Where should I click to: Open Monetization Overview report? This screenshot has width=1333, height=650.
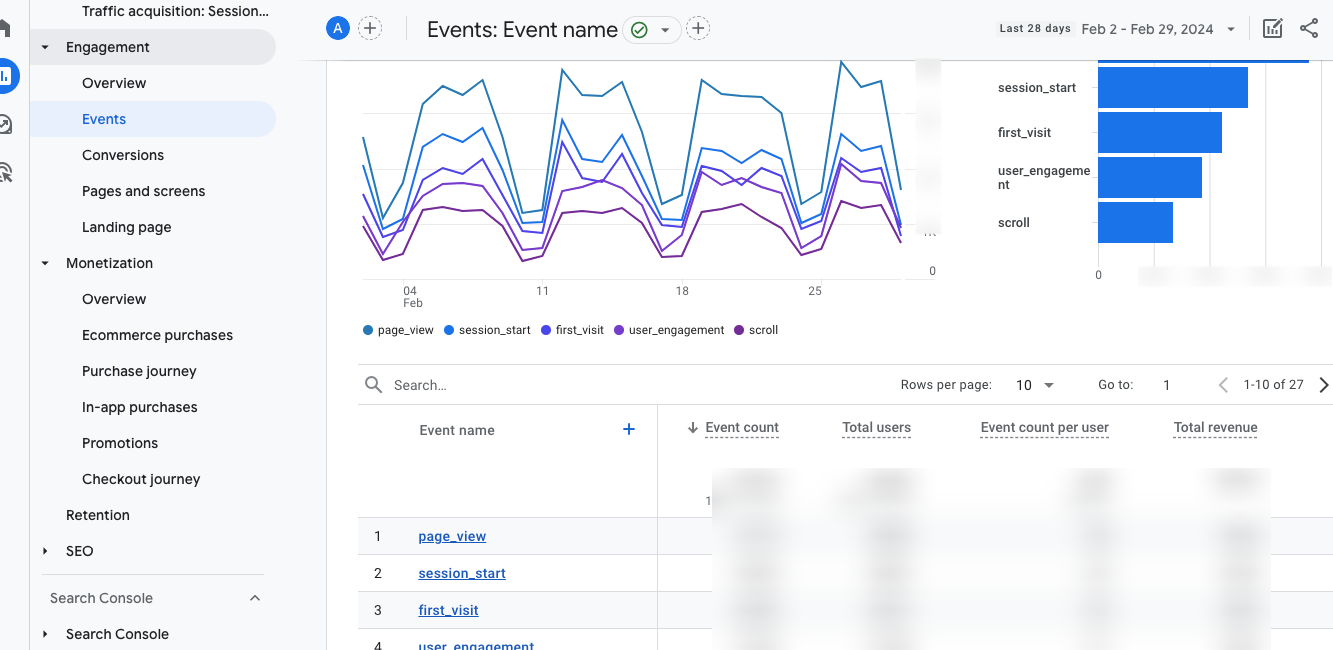pos(114,299)
